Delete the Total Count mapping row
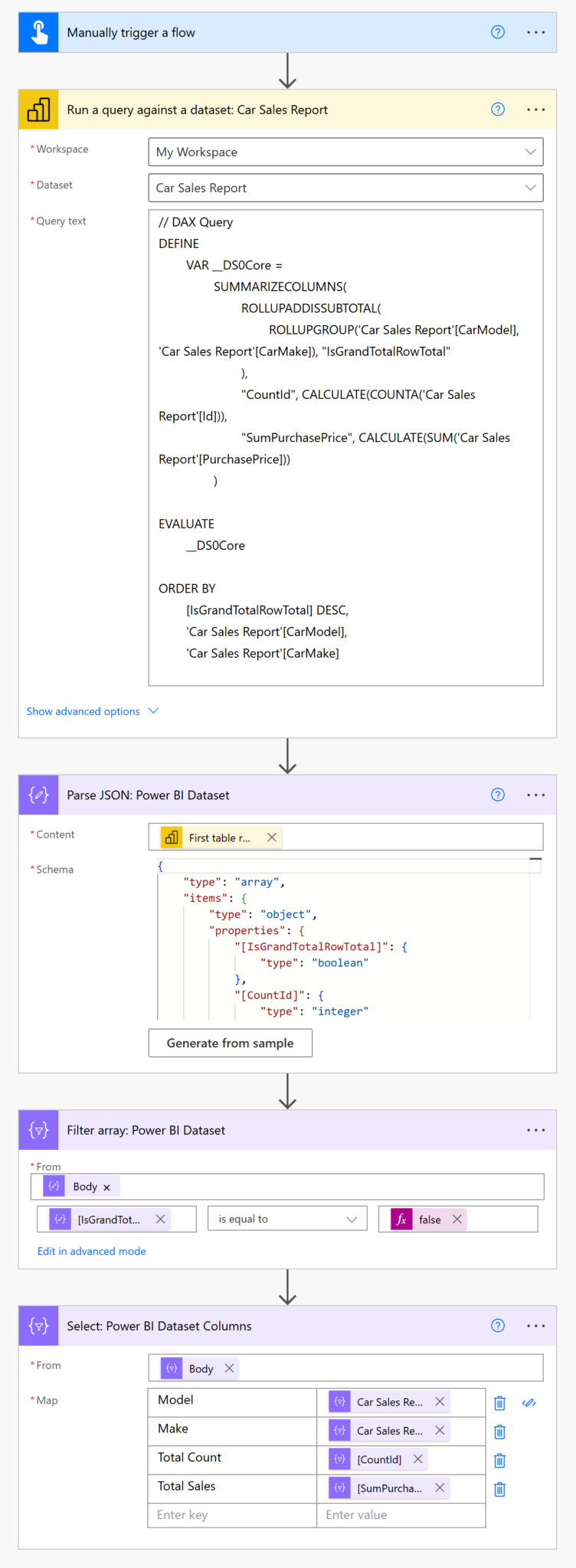 499,1460
